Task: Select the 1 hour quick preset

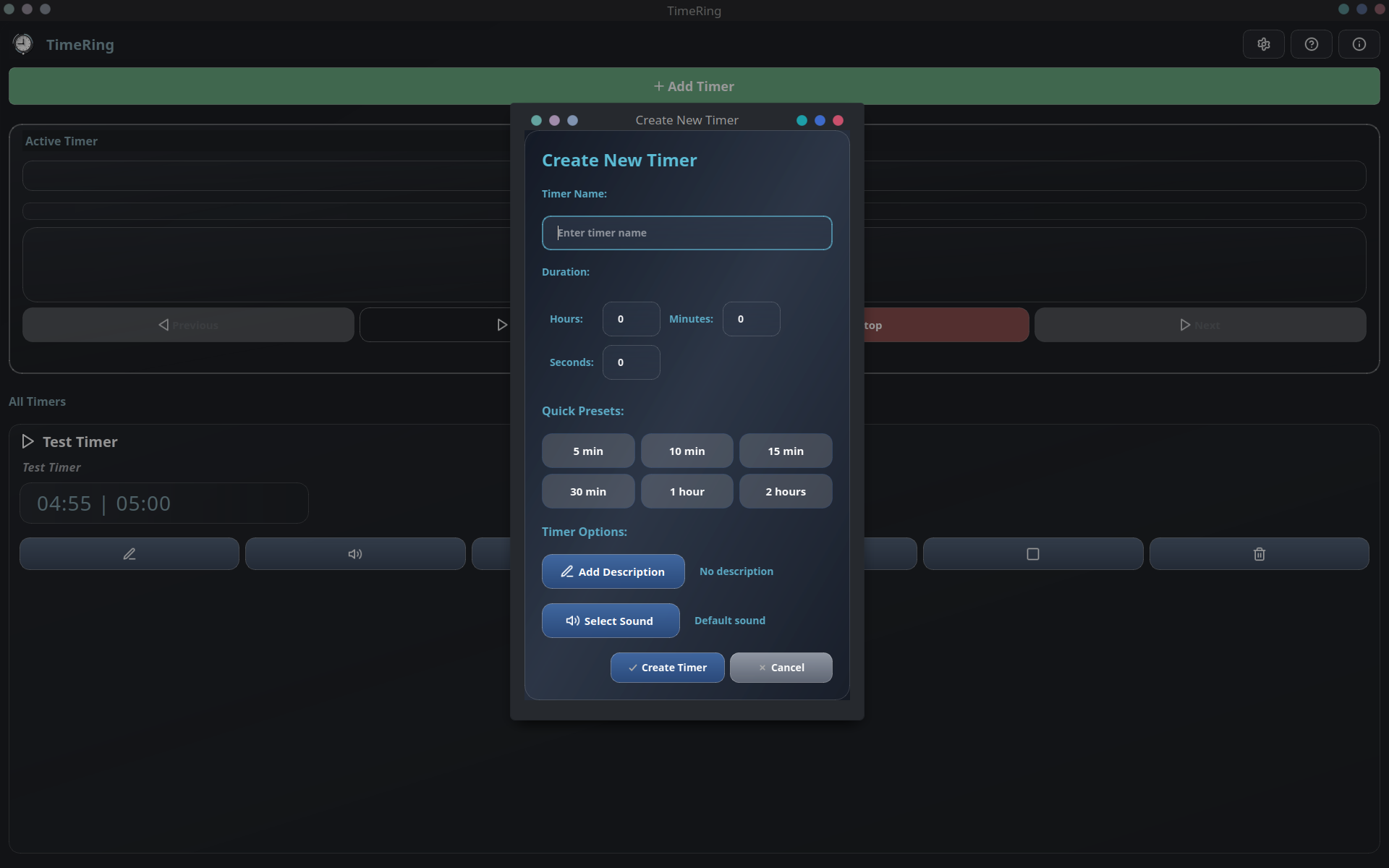Action: [687, 491]
